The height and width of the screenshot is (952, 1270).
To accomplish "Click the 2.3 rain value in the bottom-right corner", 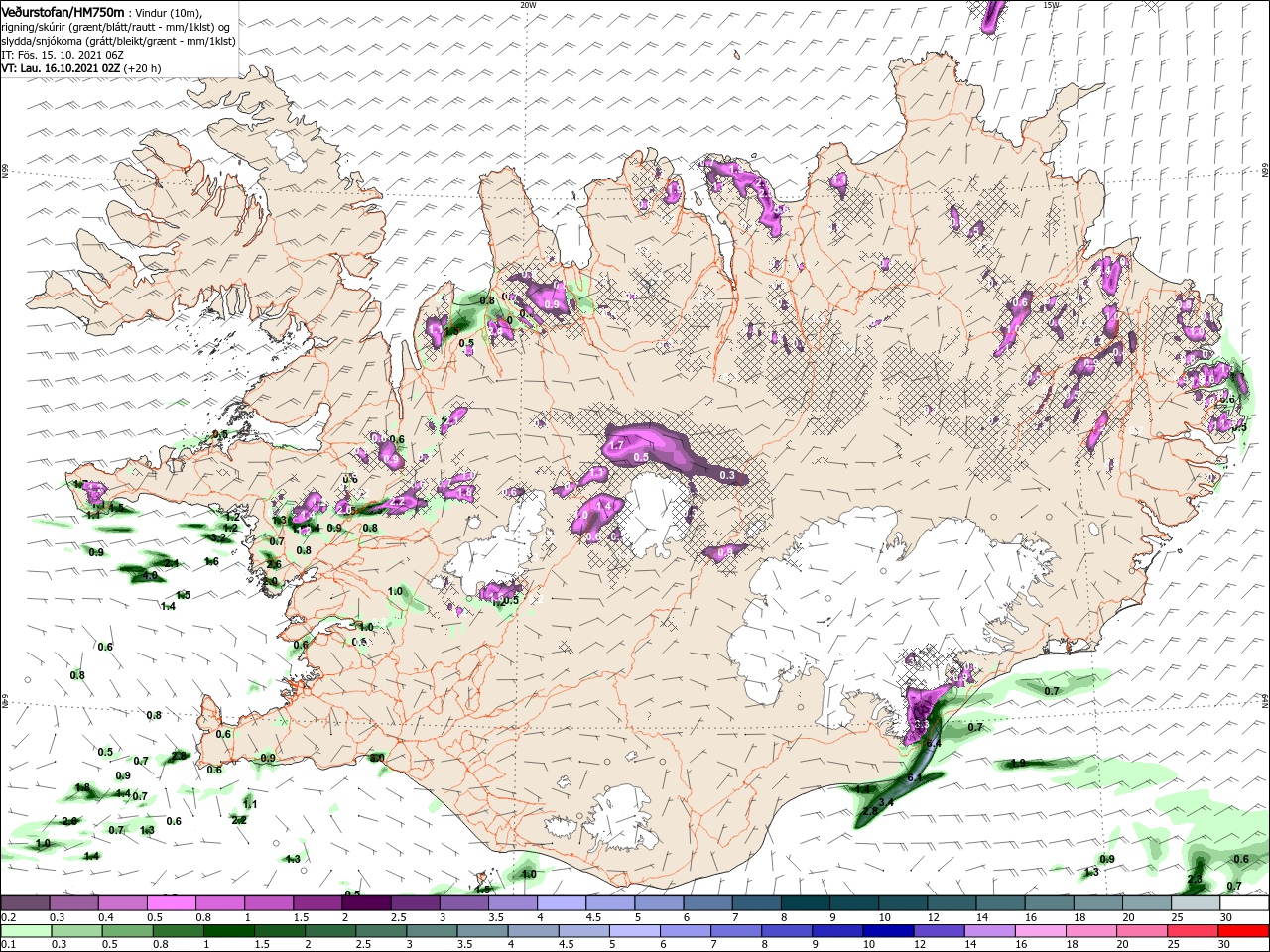I will pos(1195,879).
